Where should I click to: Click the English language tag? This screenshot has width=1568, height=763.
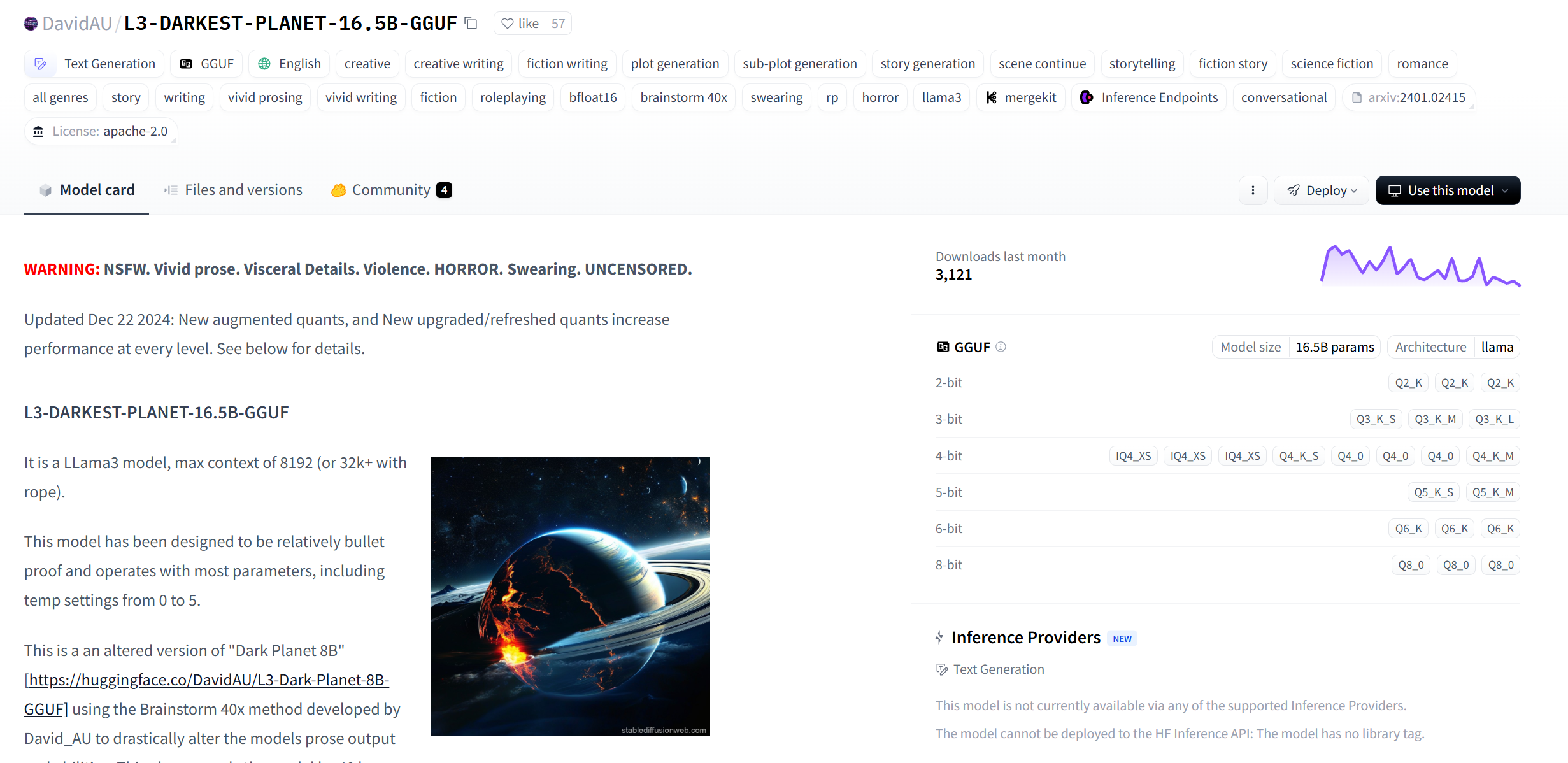pos(289,64)
